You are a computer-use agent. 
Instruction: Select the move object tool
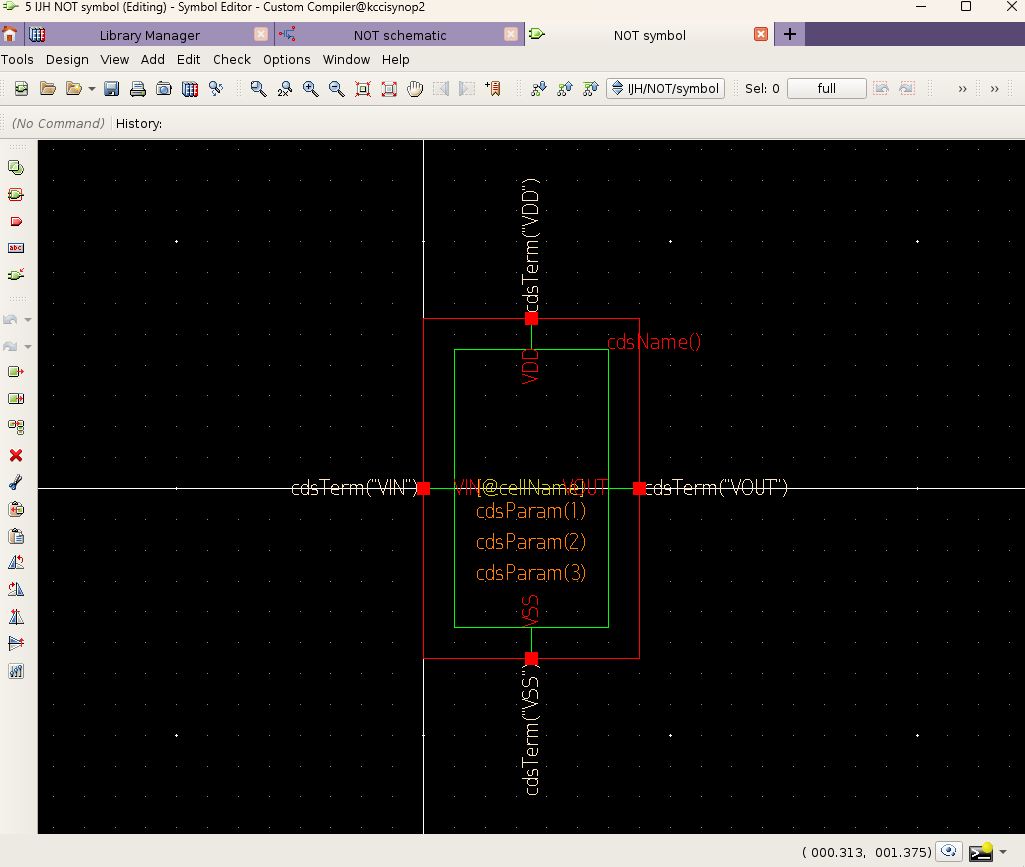pos(16,372)
